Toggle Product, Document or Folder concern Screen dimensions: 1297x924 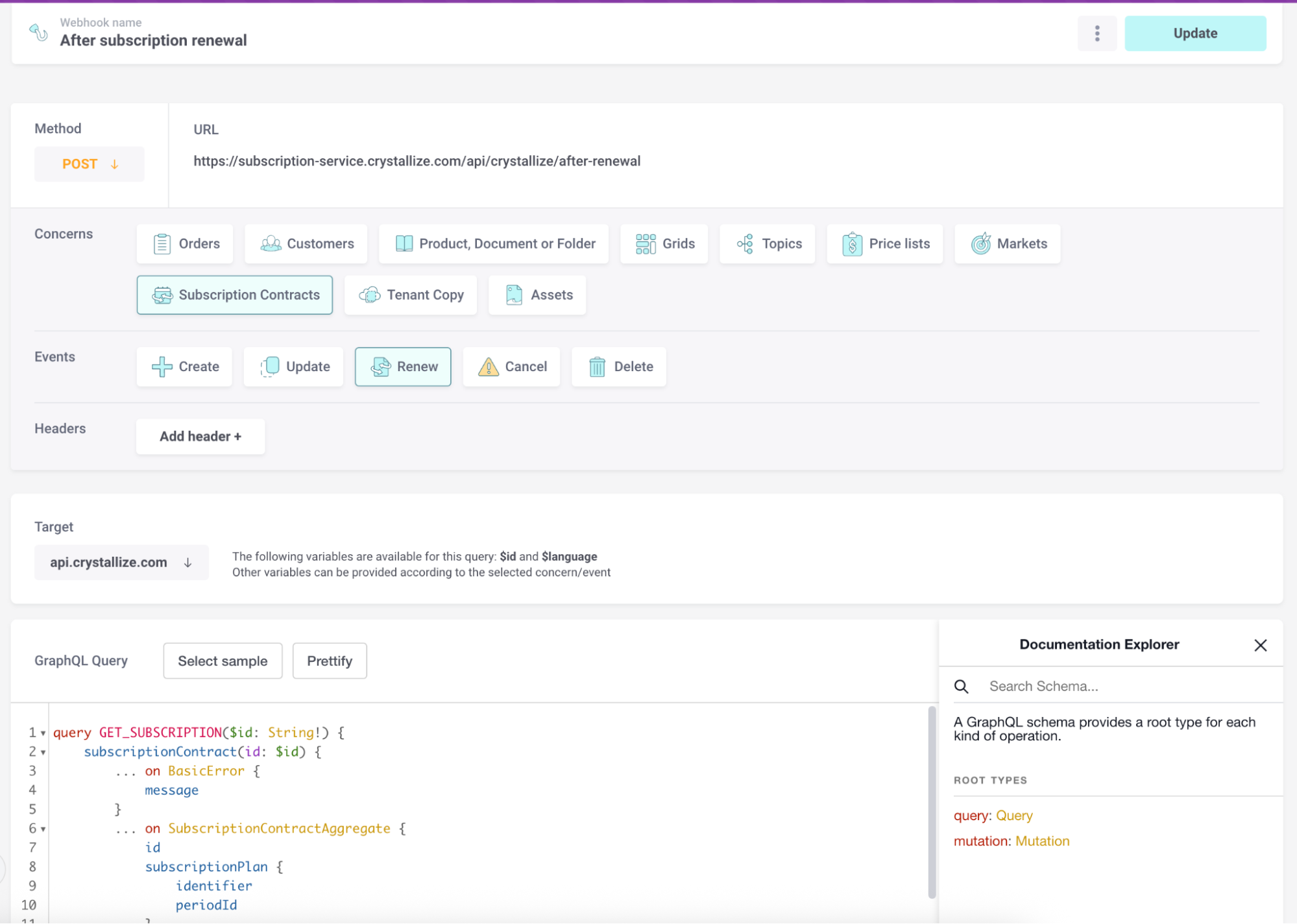pos(494,243)
